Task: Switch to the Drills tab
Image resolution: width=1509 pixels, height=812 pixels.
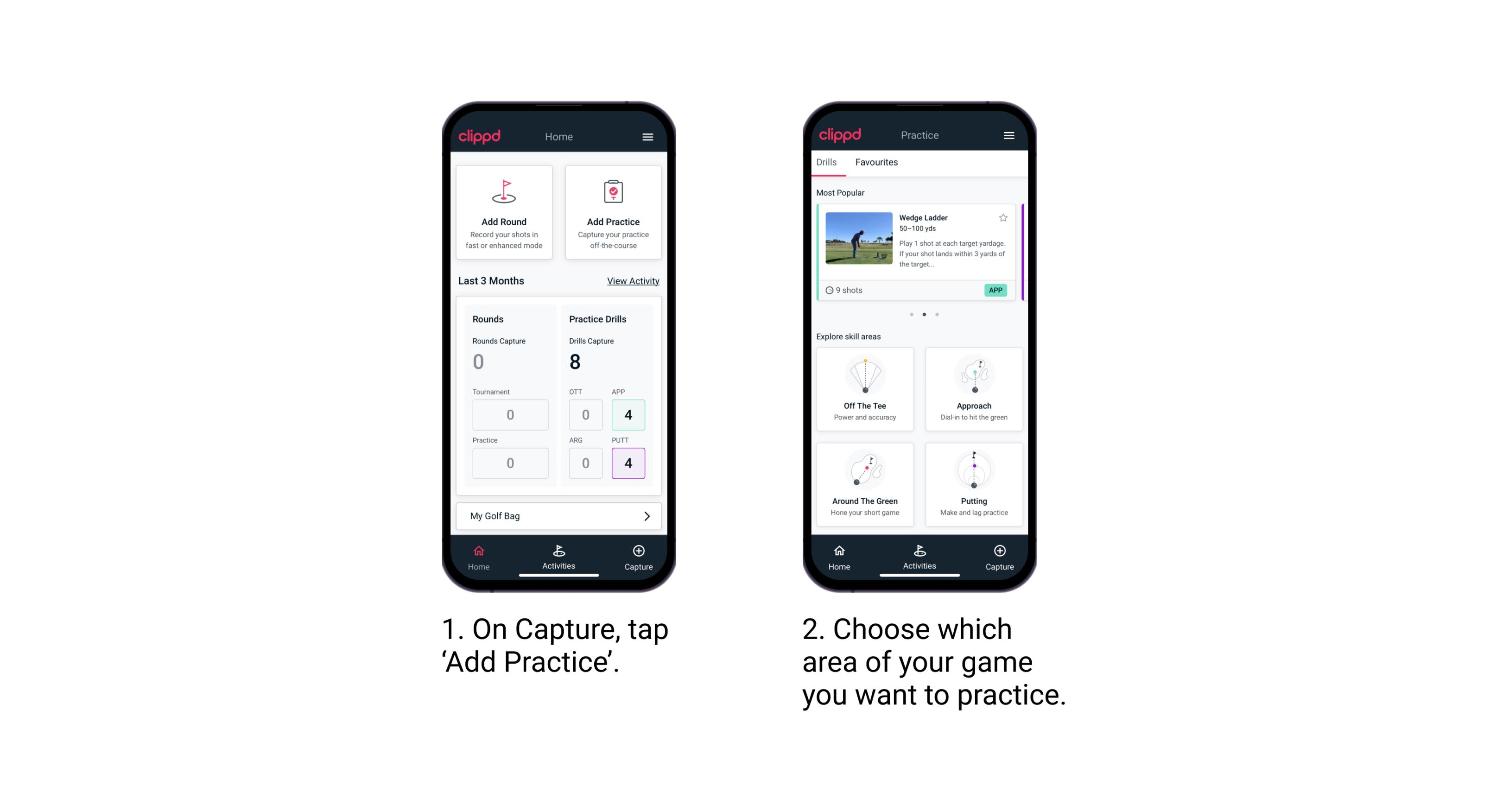Action: (829, 162)
